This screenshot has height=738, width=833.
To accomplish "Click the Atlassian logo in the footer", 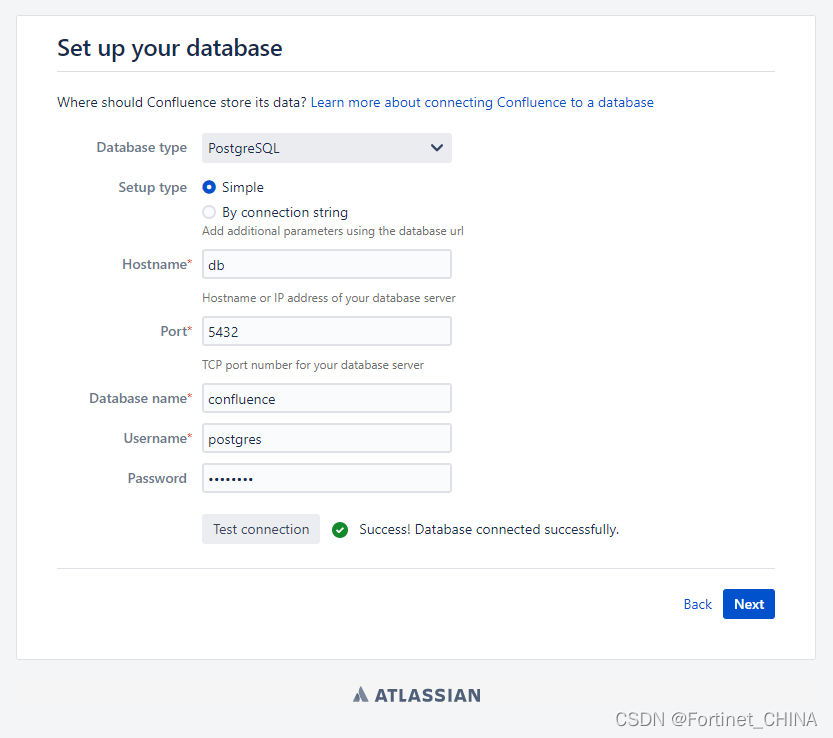I will 416,695.
